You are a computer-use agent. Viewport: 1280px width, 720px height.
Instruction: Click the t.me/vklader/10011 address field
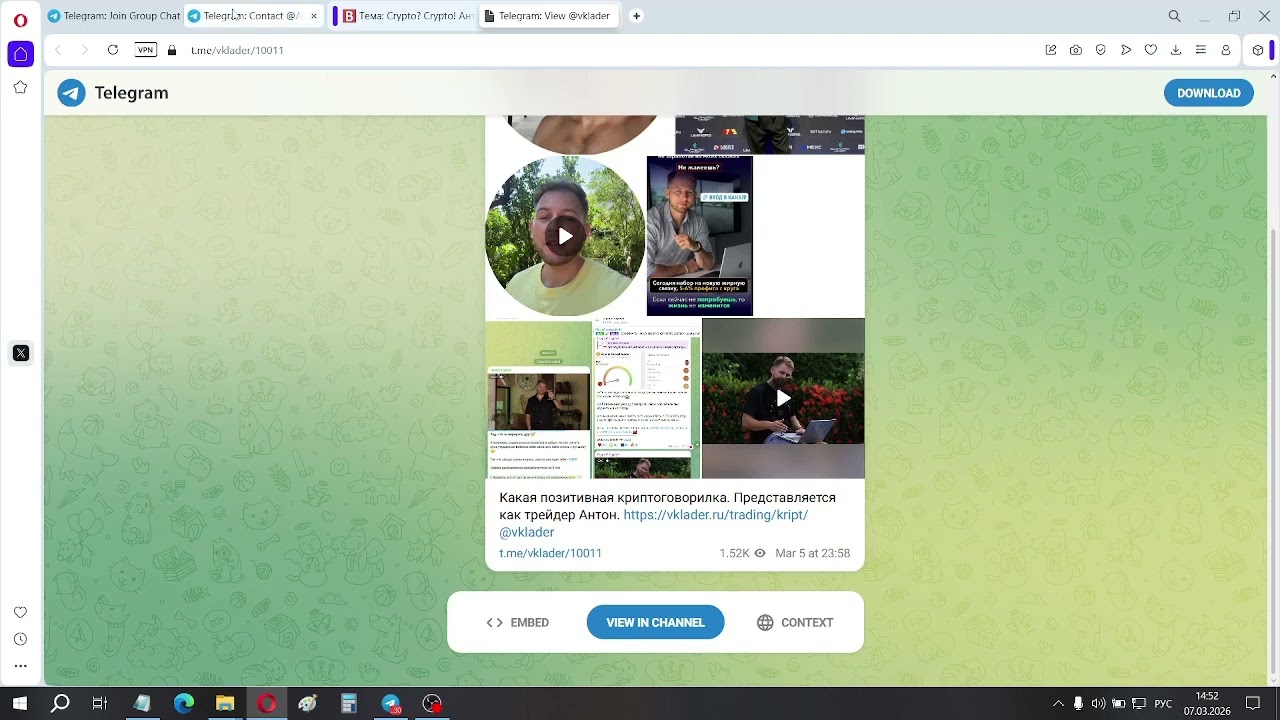[237, 50]
